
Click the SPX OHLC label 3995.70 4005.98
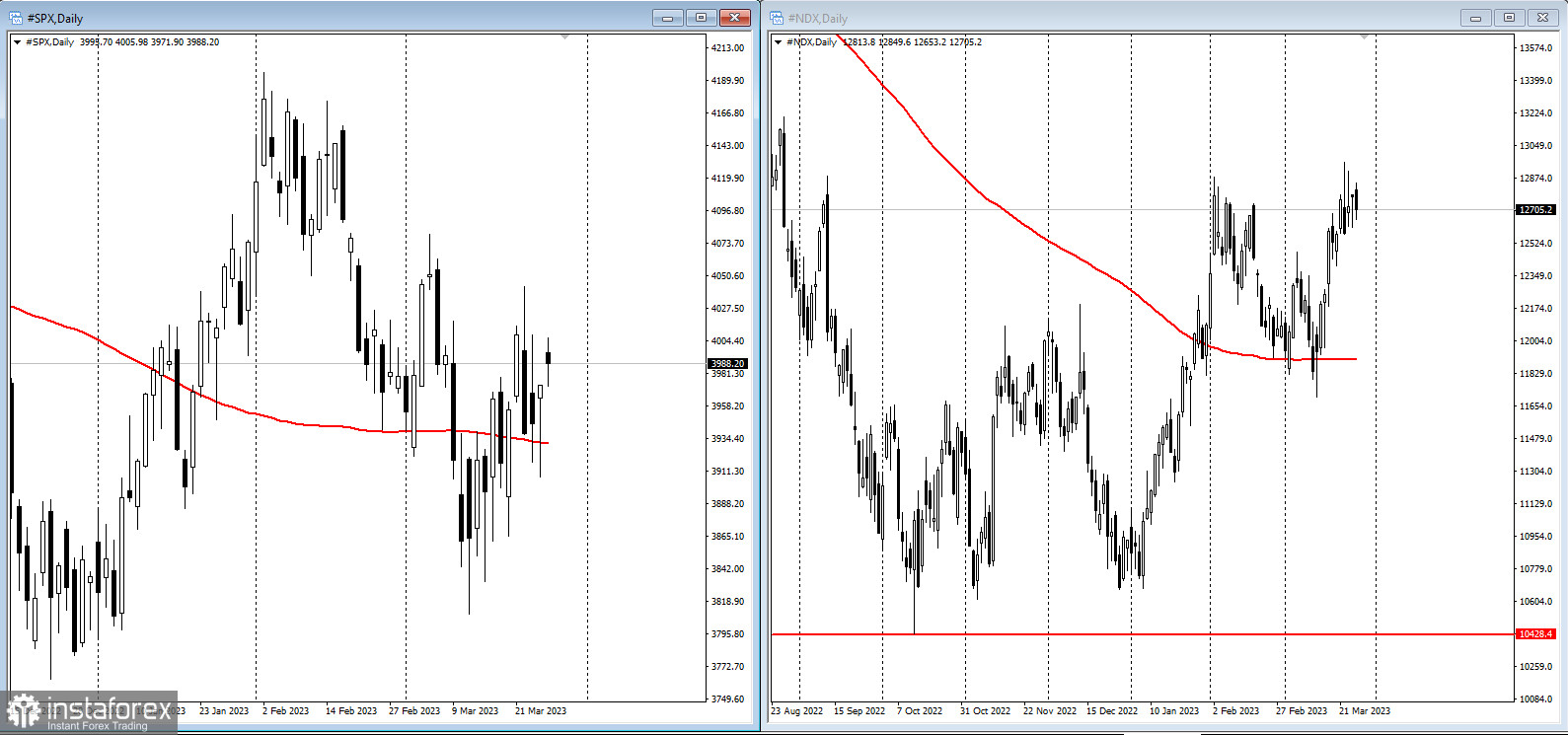pos(116,42)
